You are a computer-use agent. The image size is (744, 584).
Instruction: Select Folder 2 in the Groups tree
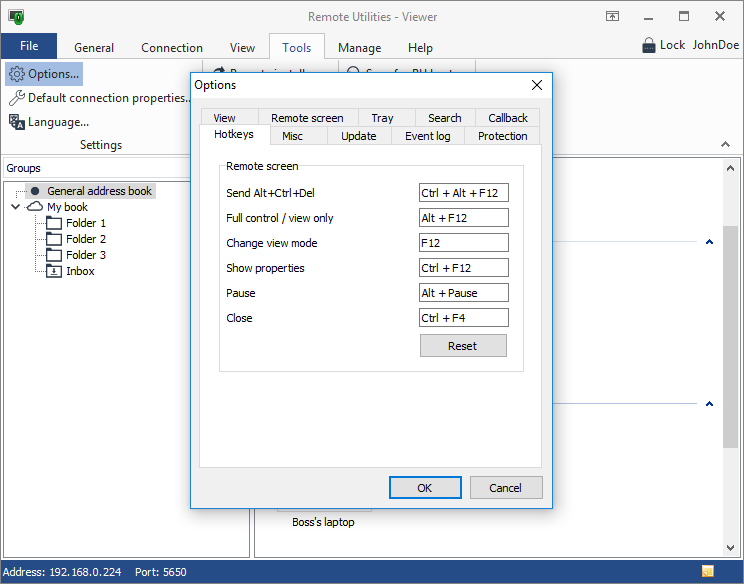[86, 239]
